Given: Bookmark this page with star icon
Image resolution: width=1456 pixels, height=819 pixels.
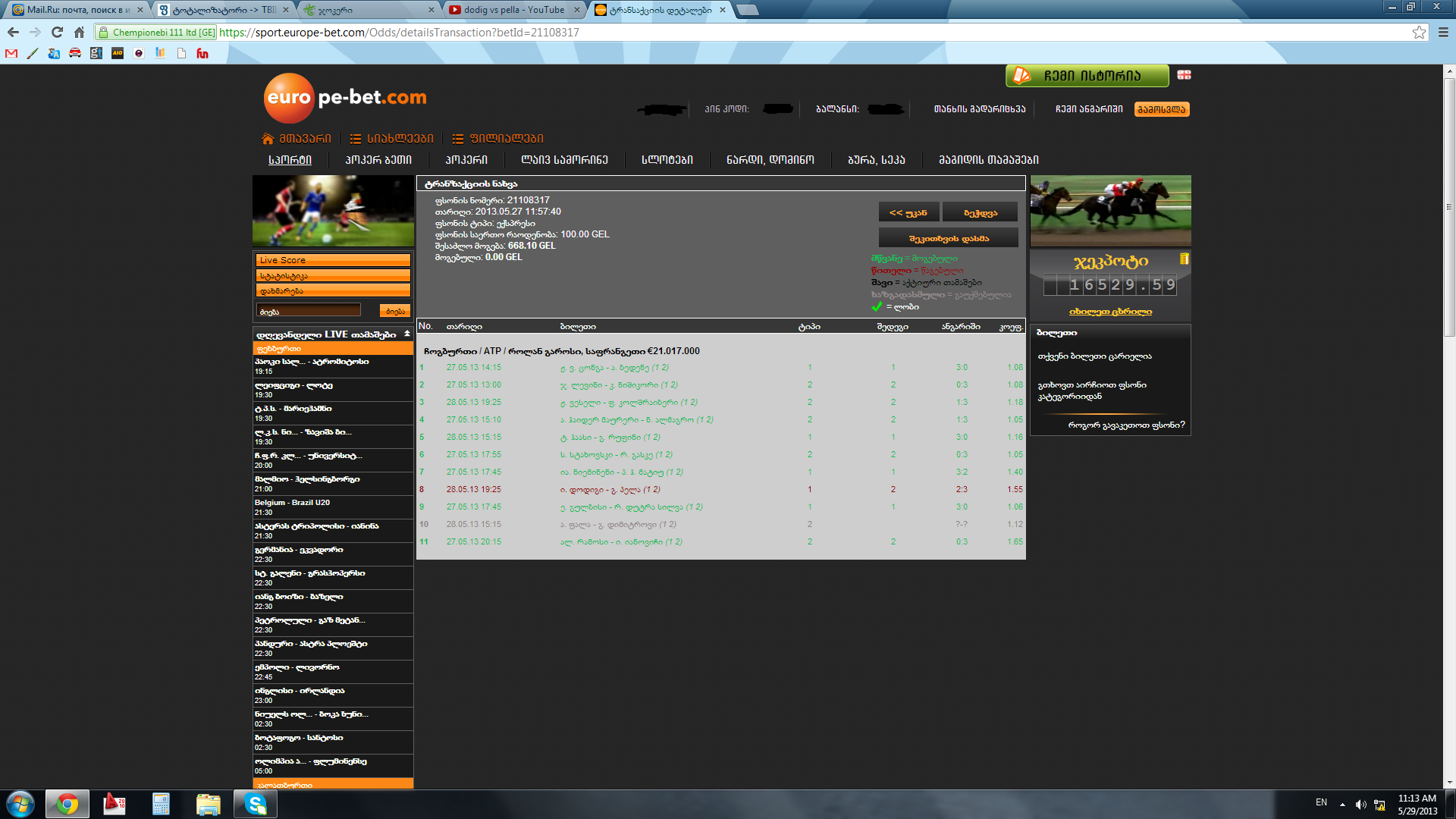Looking at the screenshot, I should 1419,32.
